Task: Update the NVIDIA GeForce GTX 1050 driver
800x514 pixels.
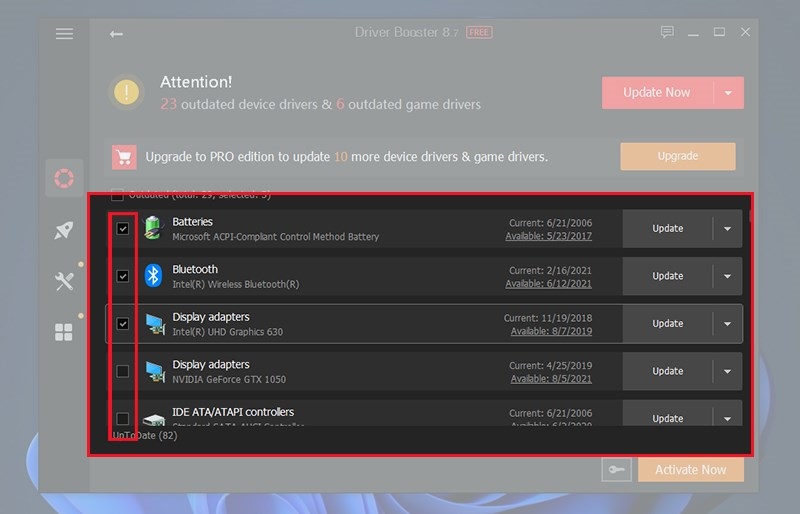Action: pos(667,371)
